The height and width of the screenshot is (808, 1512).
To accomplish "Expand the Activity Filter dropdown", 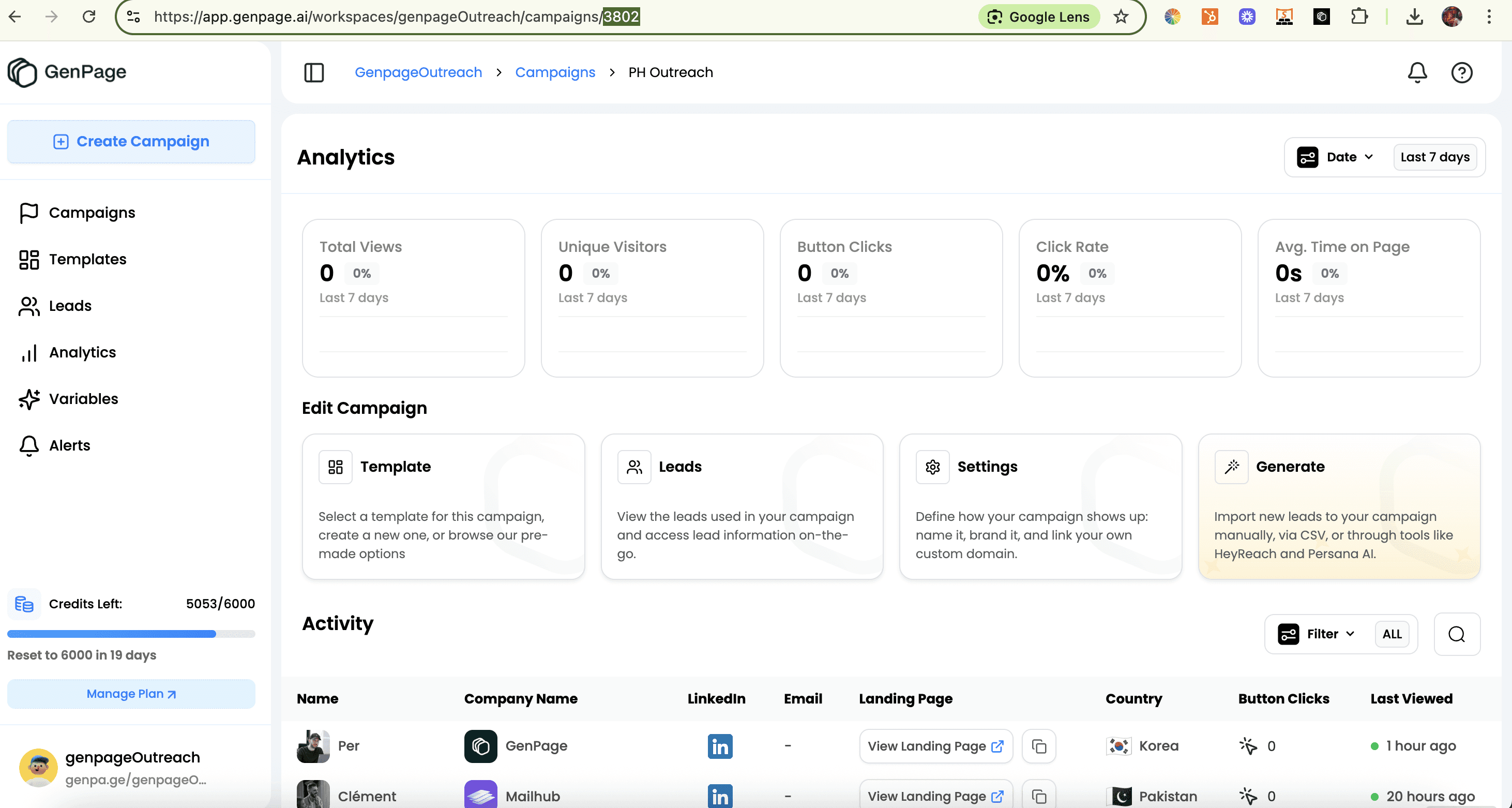I will (x=1317, y=634).
